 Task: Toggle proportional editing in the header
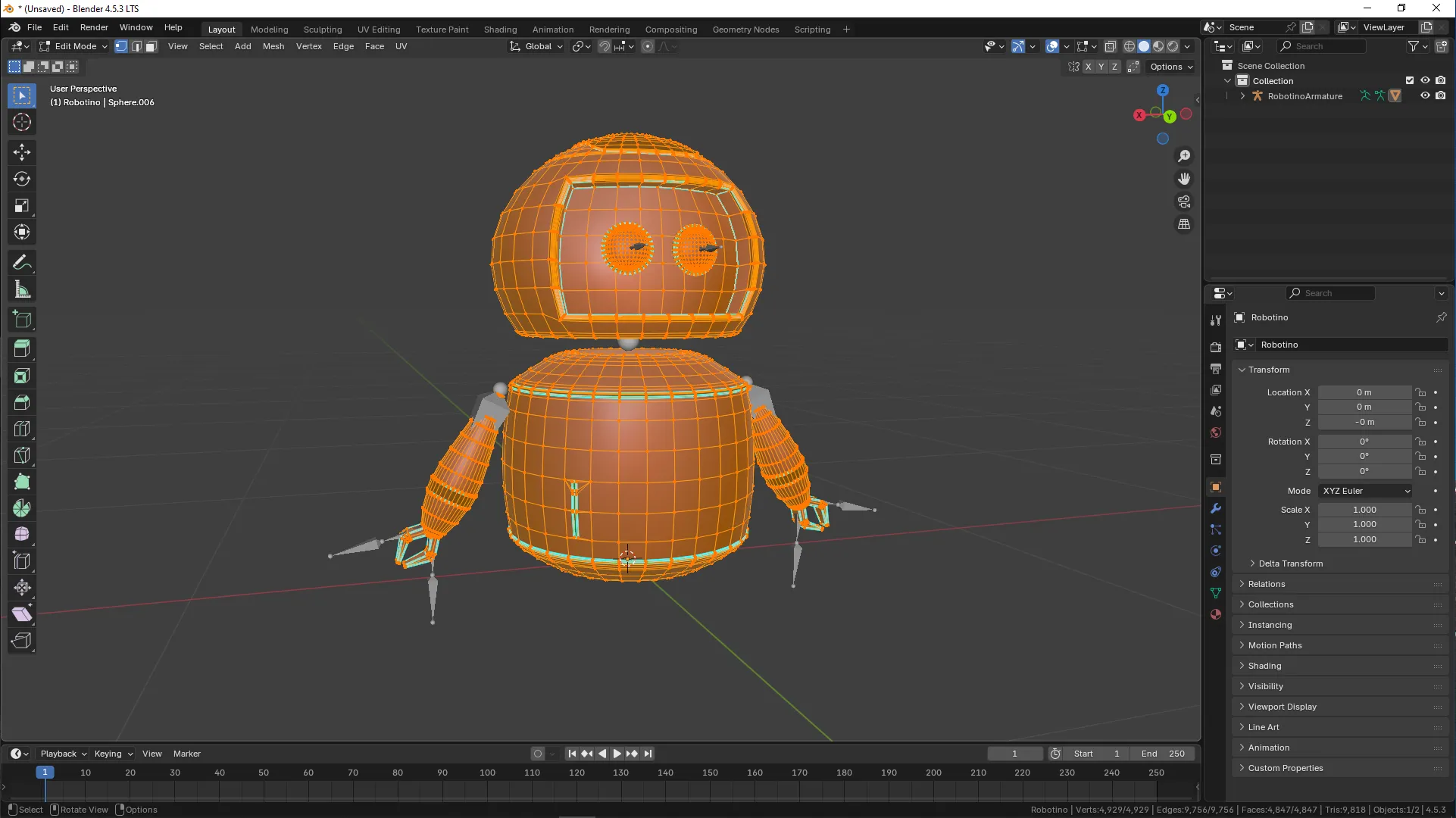(648, 46)
